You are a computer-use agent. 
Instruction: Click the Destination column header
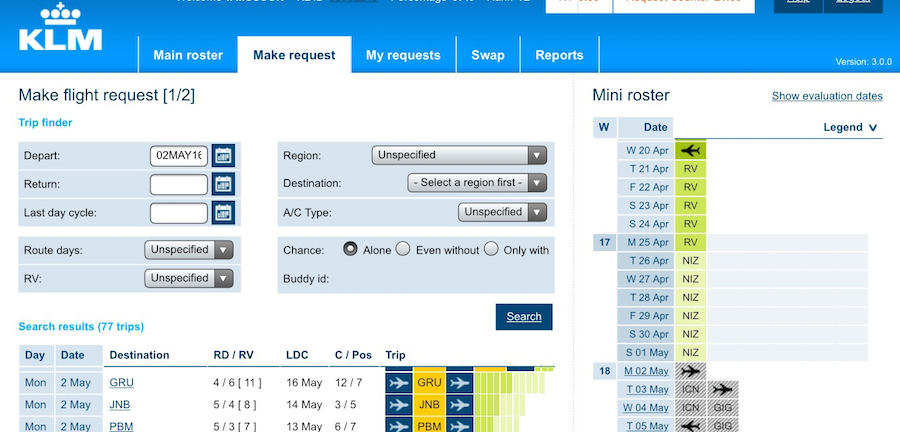pyautogui.click(x=139, y=355)
